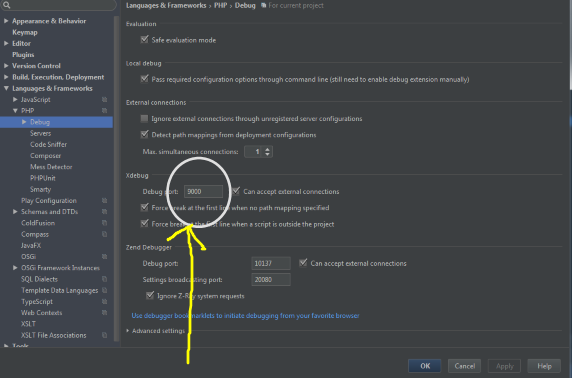The height and width of the screenshot is (378, 573).
Task: Click the Settings broadcasting port field
Action: click(271, 279)
